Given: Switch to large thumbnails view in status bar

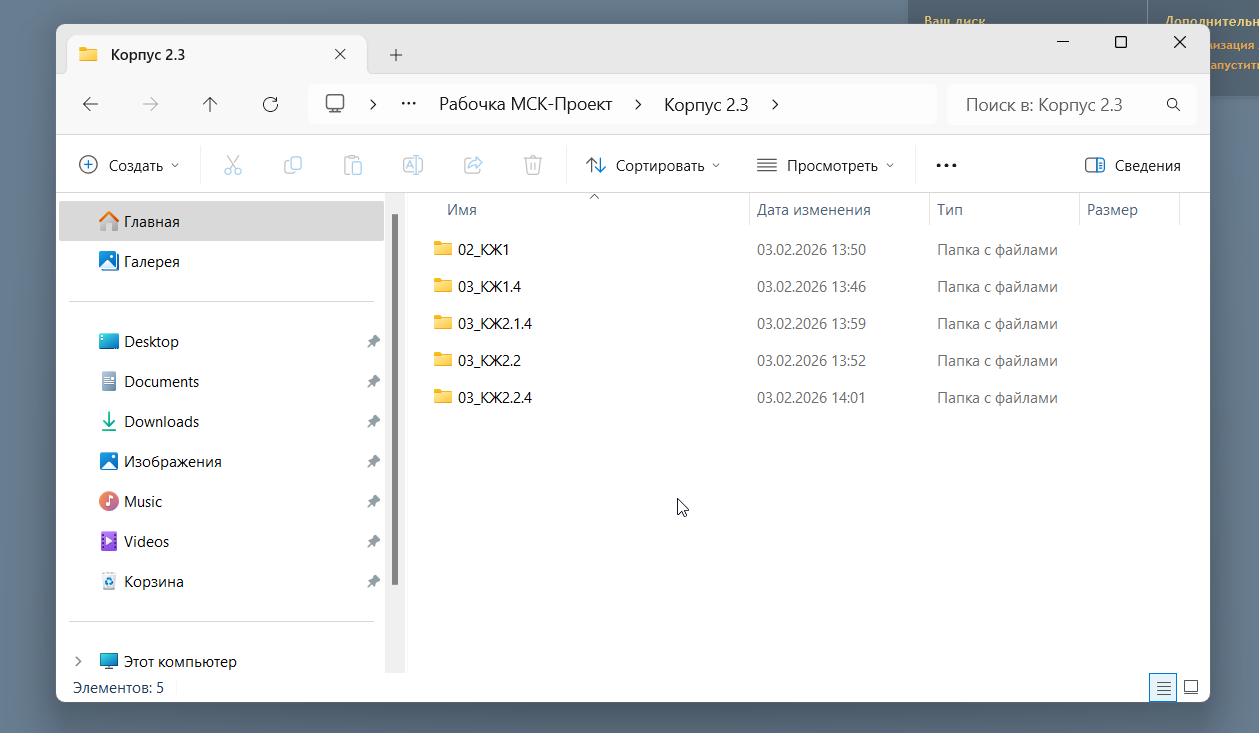Looking at the screenshot, I should pos(1191,687).
